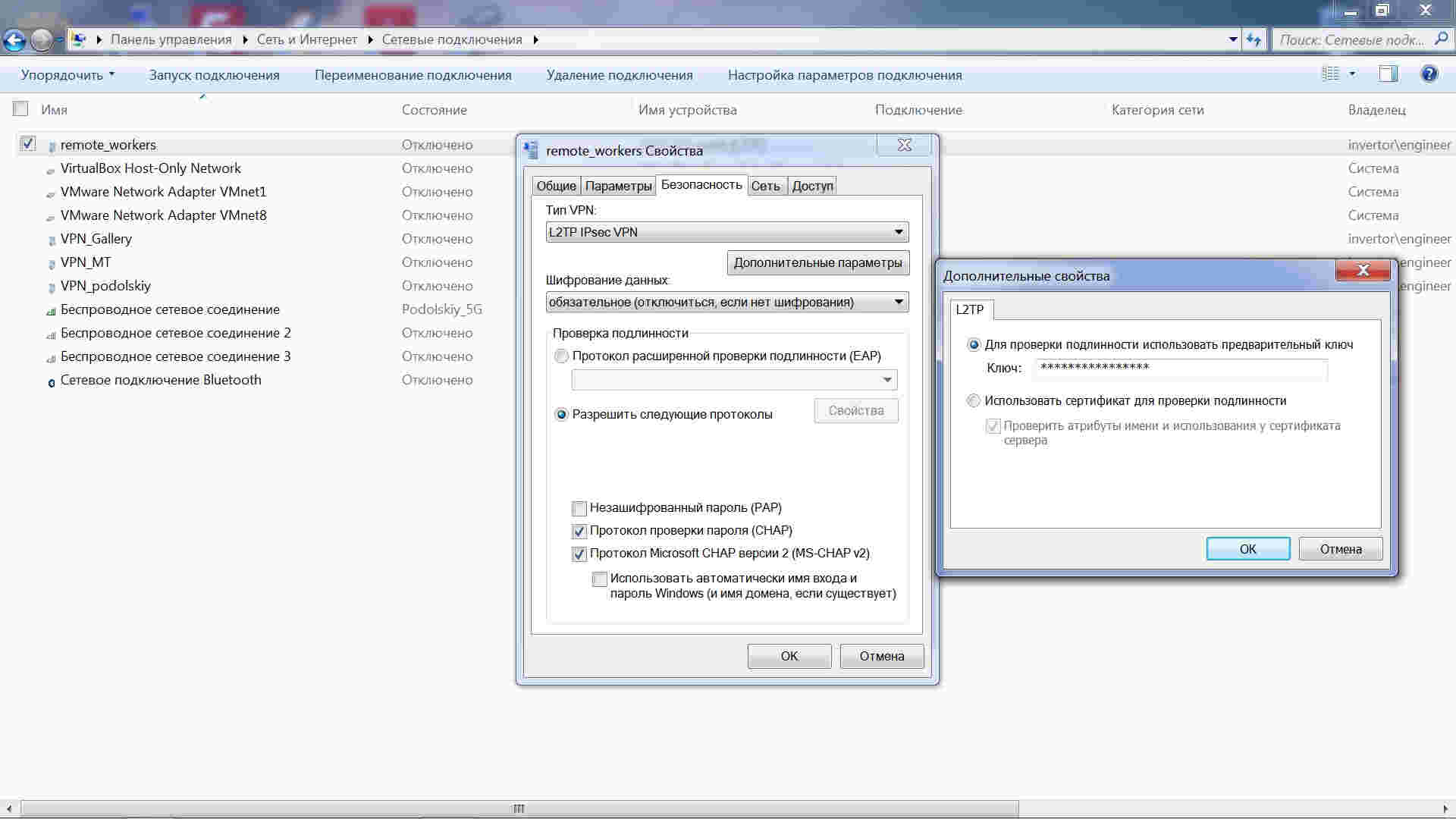Image resolution: width=1456 pixels, height=819 pixels.
Task: Open the EAP method dropdown
Action: 734,379
